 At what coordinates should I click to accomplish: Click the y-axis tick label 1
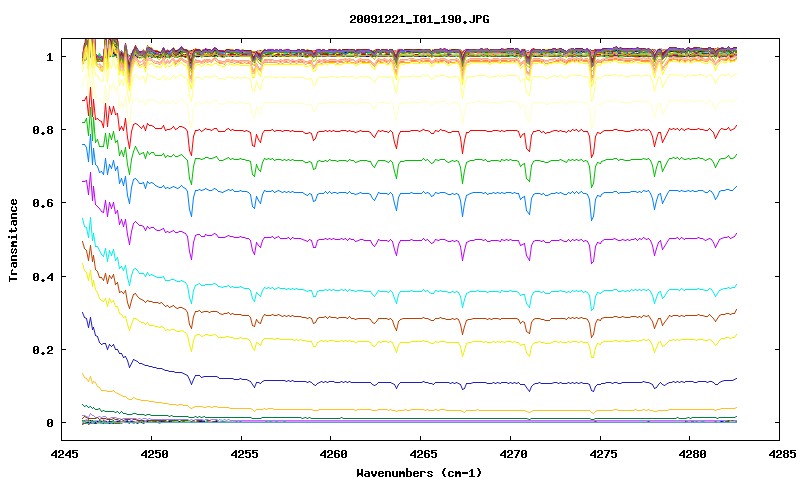(x=49, y=57)
